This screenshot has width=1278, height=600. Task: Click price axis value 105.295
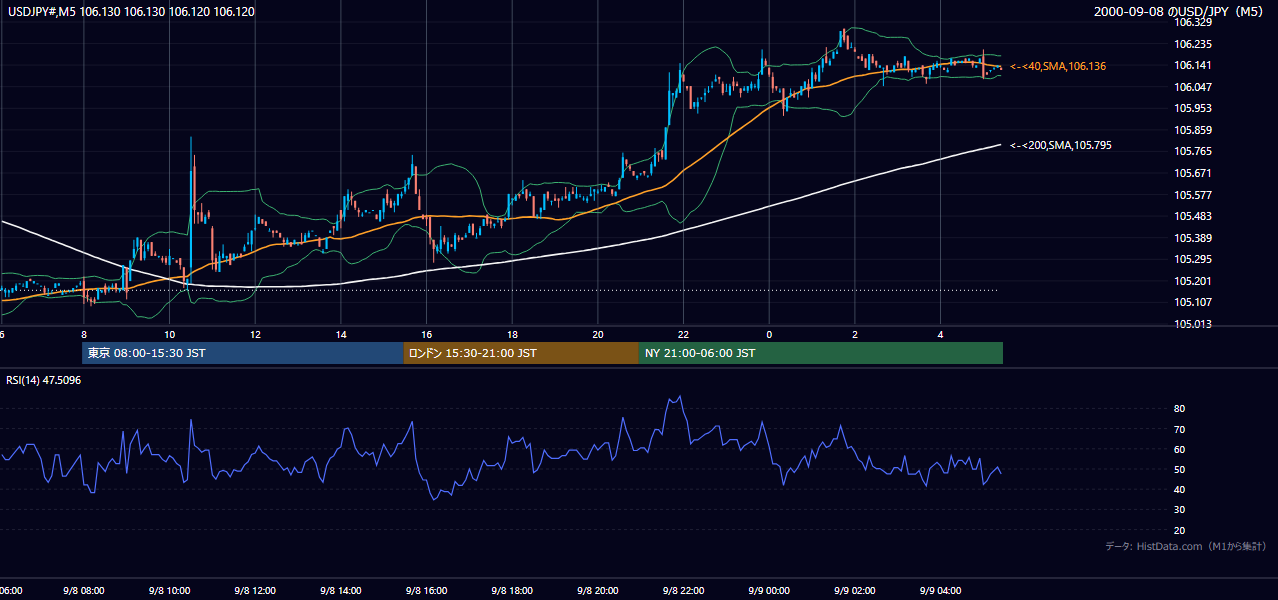click(1193, 259)
